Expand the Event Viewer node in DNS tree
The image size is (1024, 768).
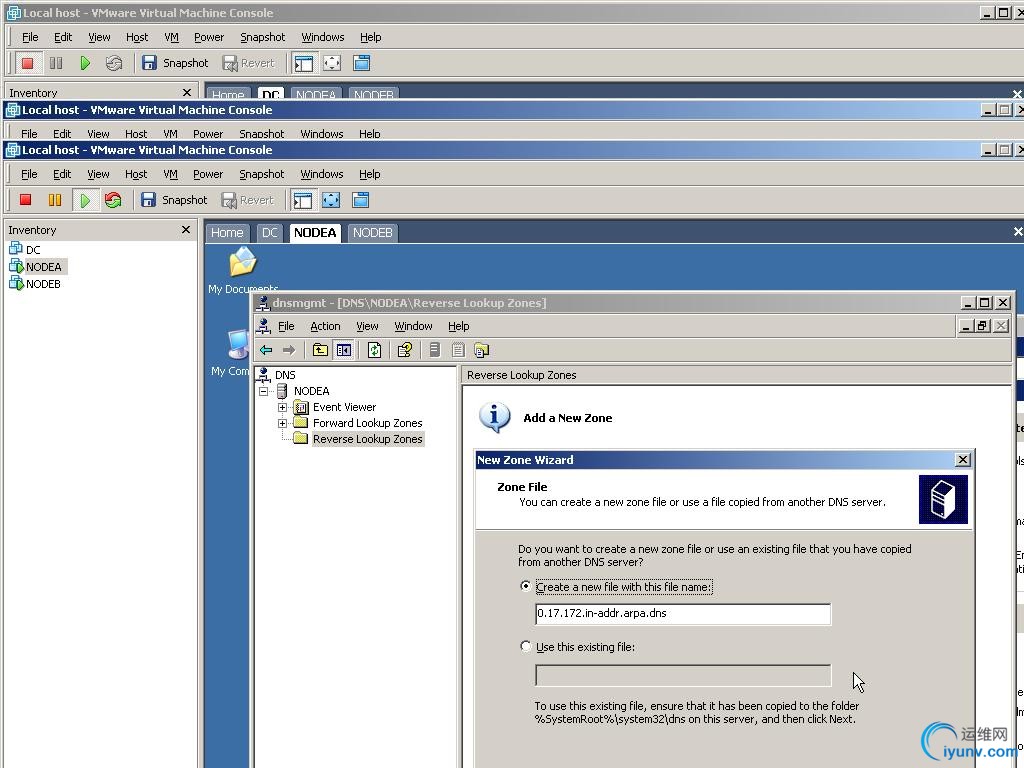(x=282, y=408)
